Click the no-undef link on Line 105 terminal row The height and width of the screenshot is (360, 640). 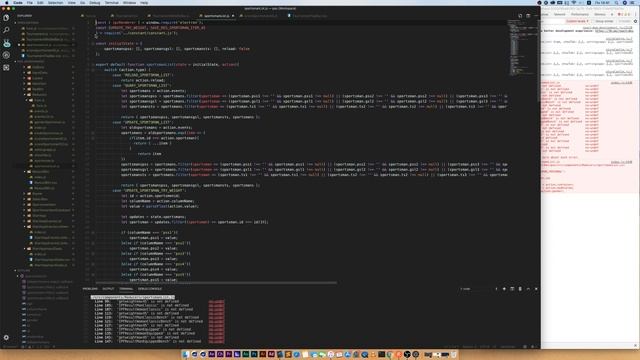pos(216,305)
